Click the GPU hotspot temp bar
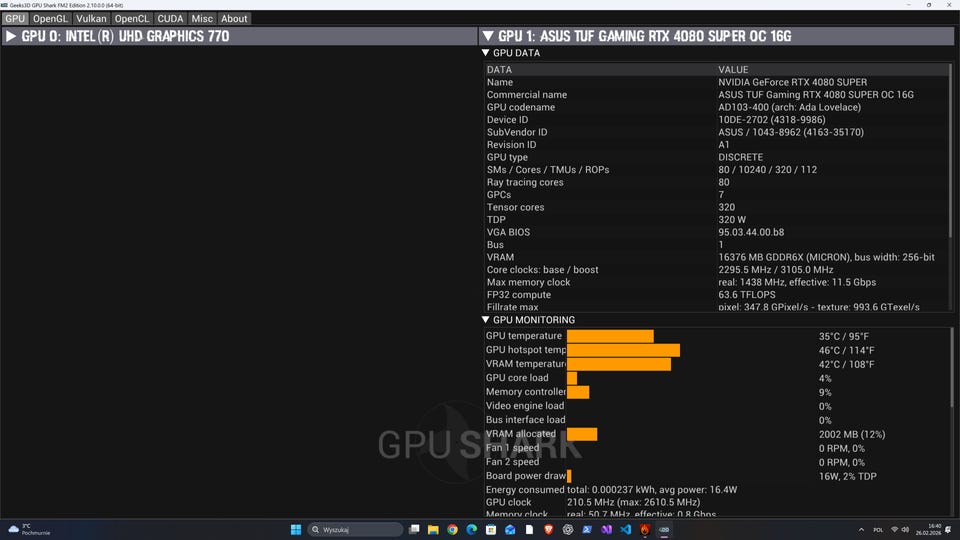 pos(623,350)
